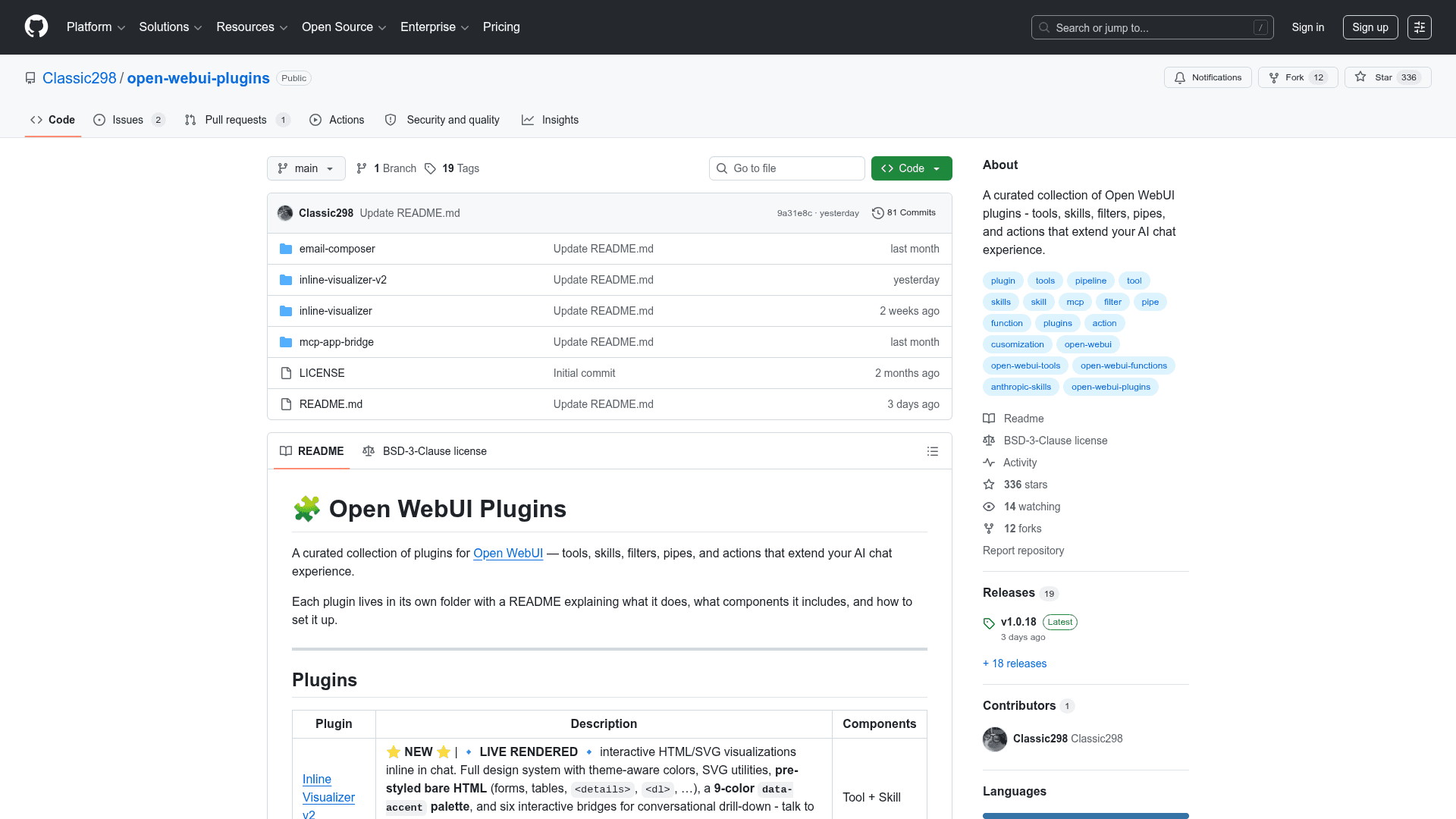Open the Open WebUI hyperlink in README
1456x819 pixels.
tap(508, 554)
